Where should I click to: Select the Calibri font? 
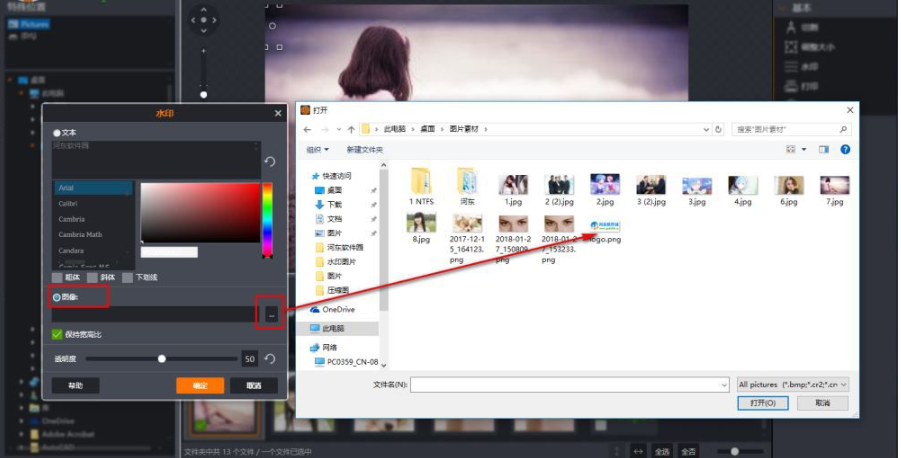tap(67, 203)
